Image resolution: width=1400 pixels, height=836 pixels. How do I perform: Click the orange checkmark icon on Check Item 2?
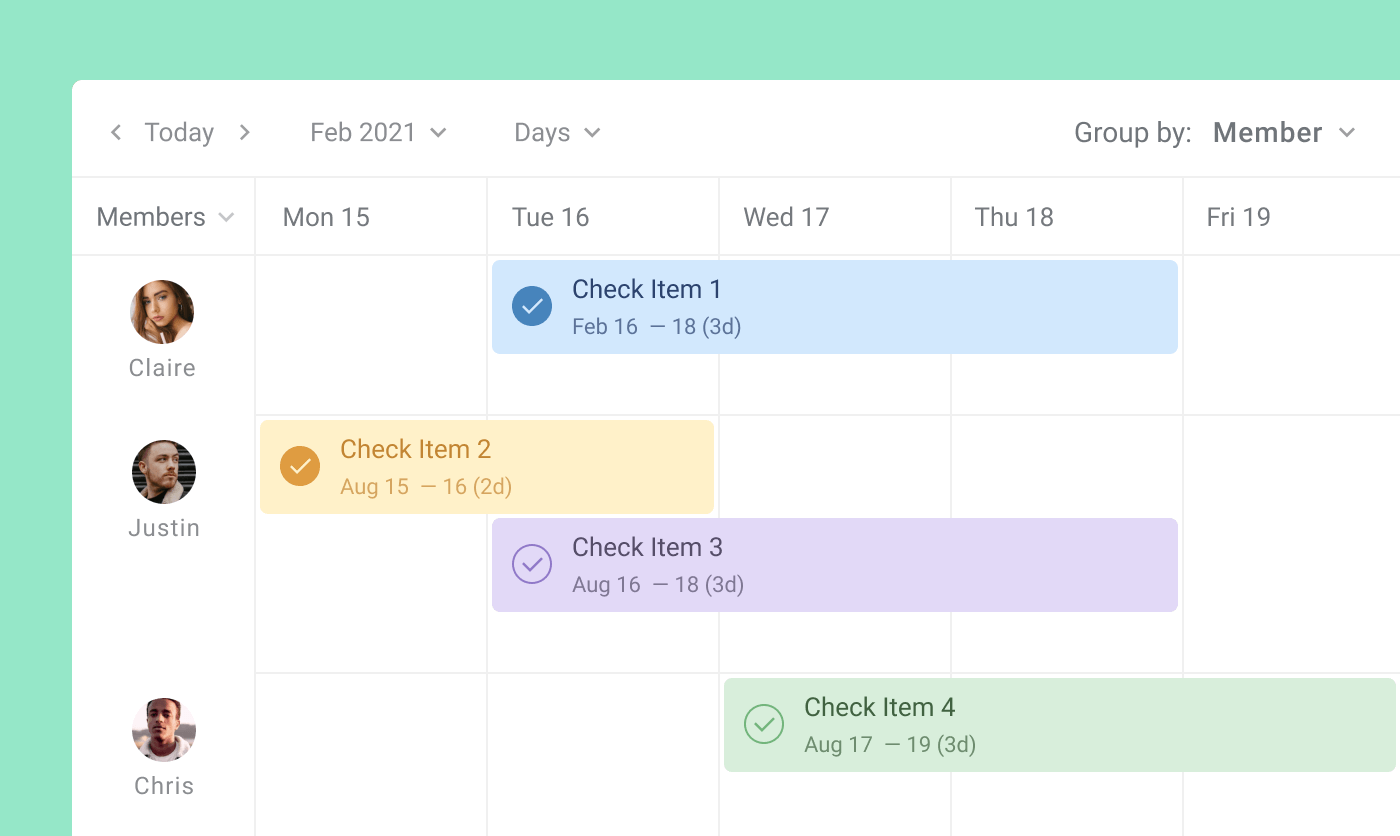300,466
